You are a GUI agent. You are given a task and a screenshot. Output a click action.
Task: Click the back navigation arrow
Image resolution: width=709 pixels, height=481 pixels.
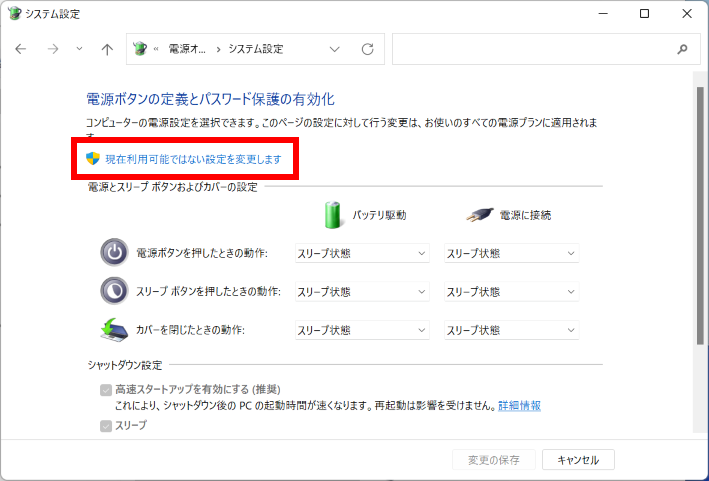point(21,49)
